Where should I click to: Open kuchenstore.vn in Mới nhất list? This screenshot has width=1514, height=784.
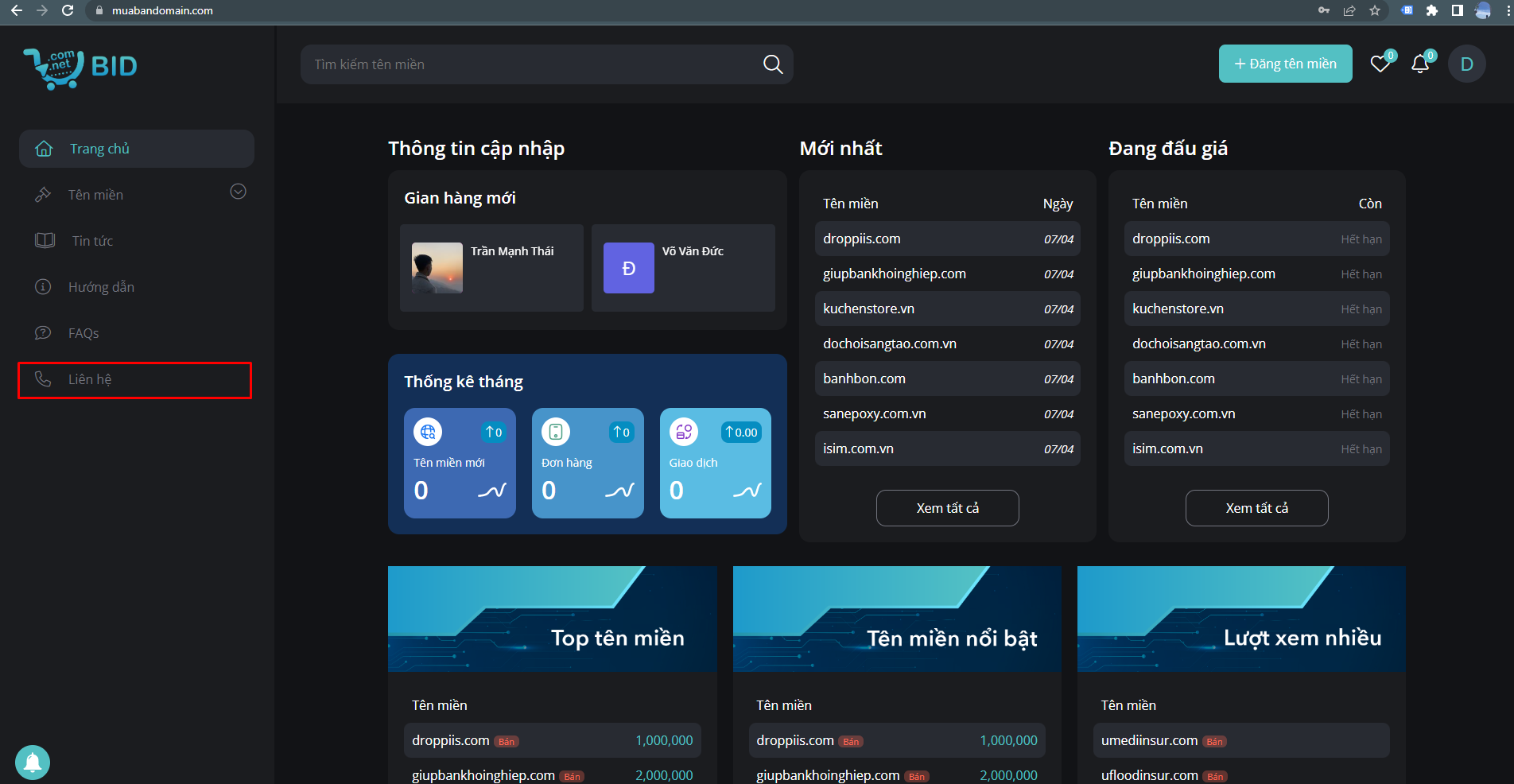coord(868,309)
